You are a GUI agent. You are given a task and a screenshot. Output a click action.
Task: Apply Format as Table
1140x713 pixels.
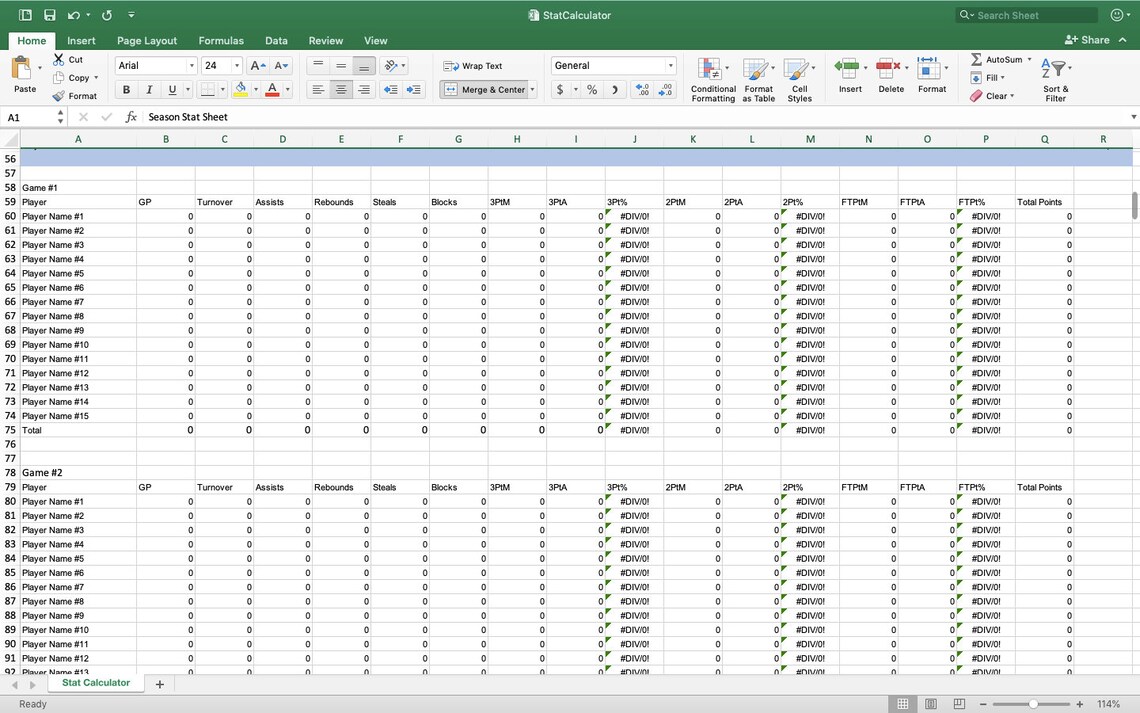tap(758, 78)
